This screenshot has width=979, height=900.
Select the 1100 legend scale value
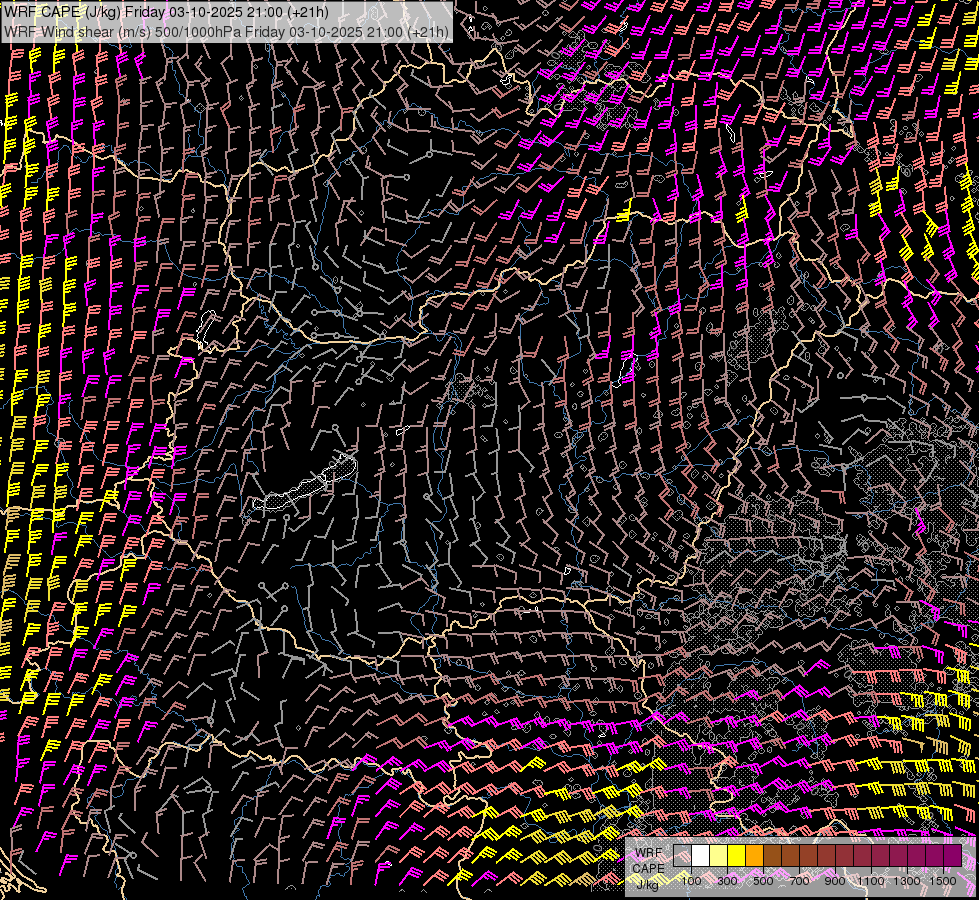tap(871, 881)
